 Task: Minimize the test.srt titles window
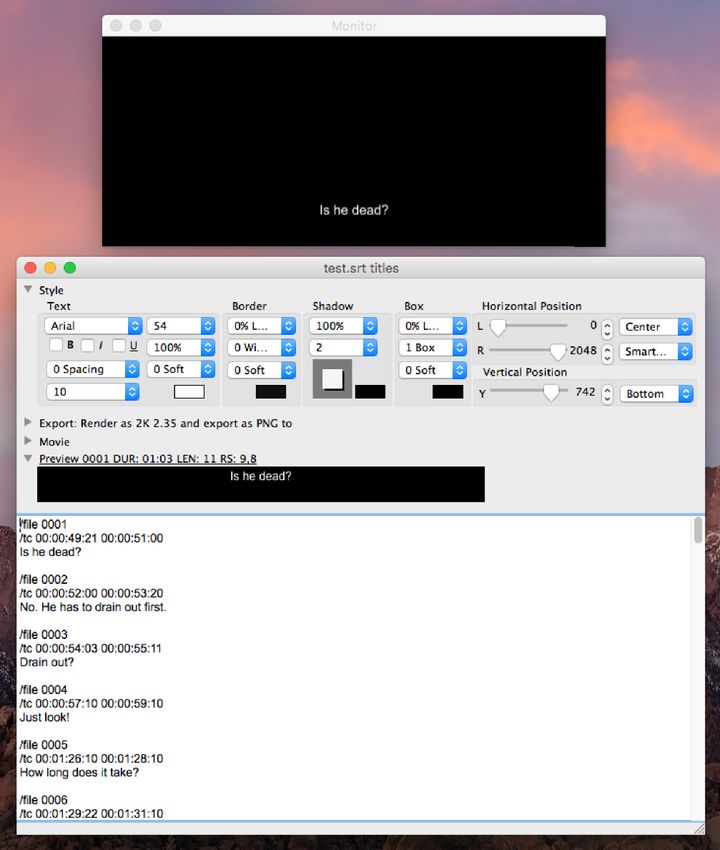[50, 268]
